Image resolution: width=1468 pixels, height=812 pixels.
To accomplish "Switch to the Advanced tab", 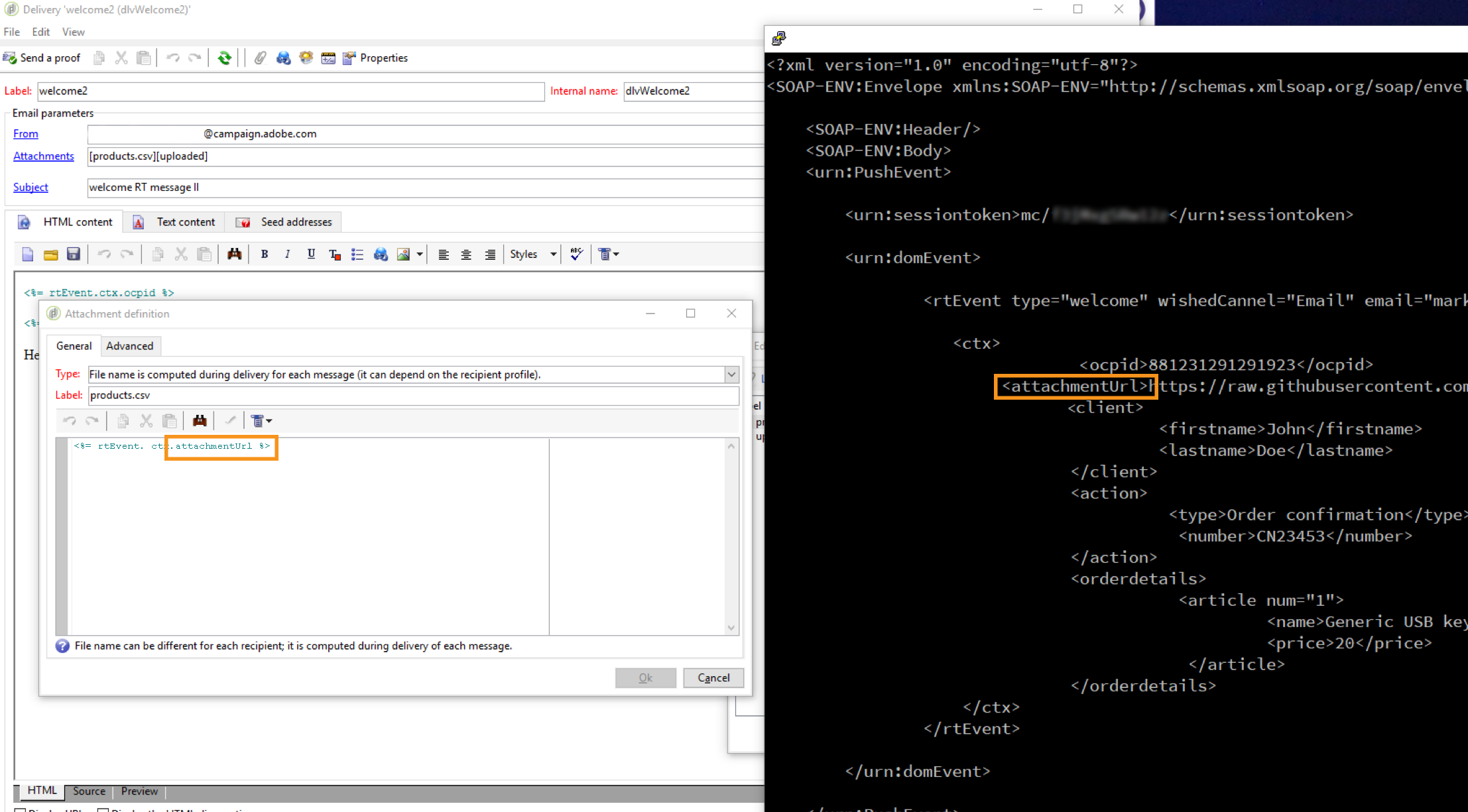I will 129,346.
